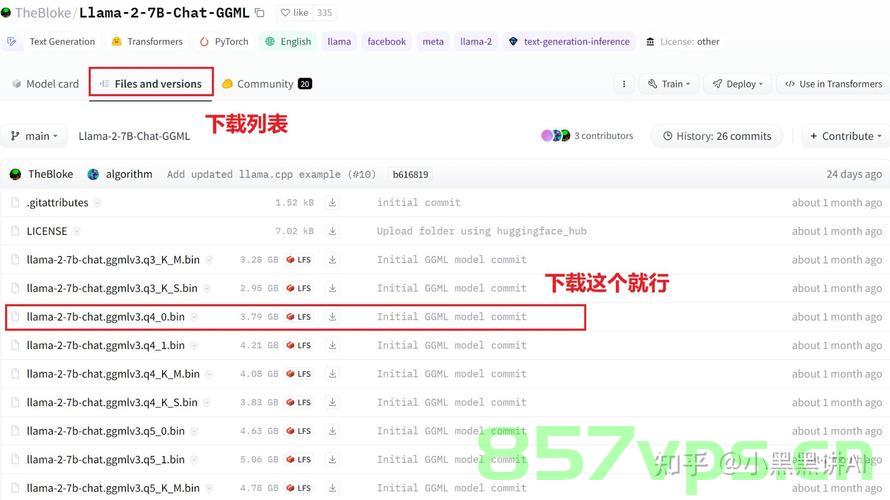The image size is (890, 500).
Task: Click the '24 days ago' timestamp
Action: point(854,174)
